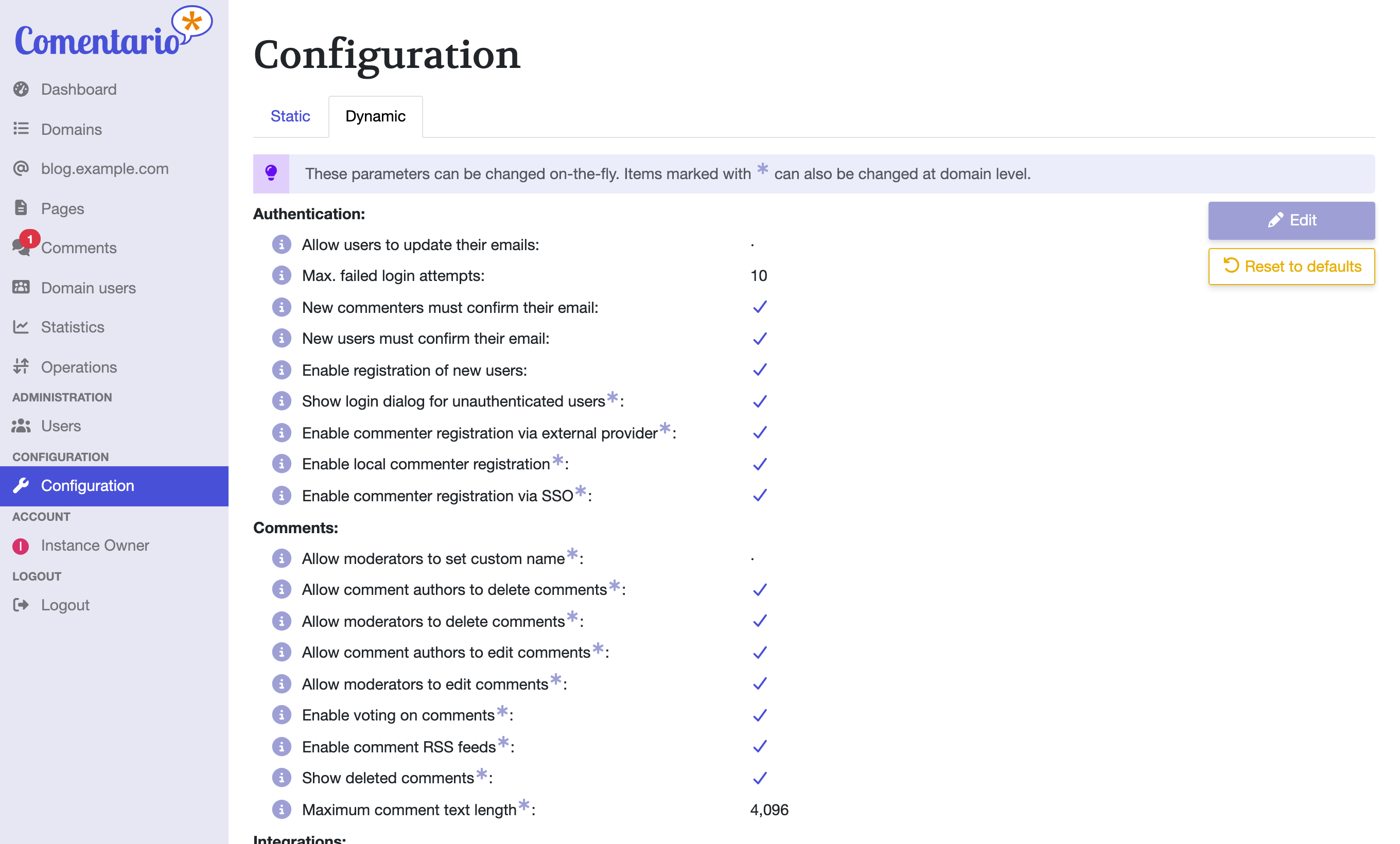The image size is (1400, 844).
Task: Click the red Instance Owner avatar
Action: (x=21, y=546)
